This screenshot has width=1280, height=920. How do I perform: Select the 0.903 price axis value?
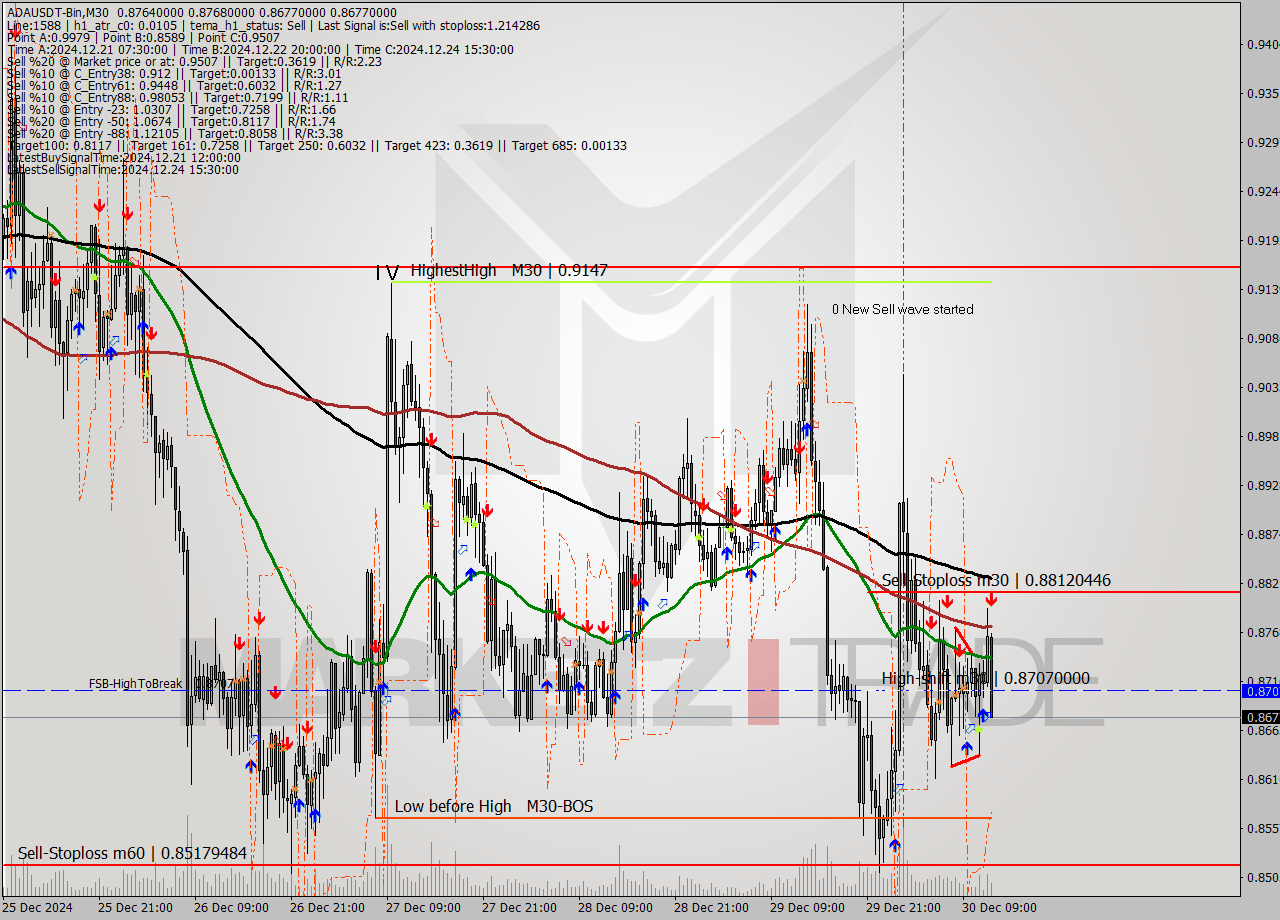1262,387
